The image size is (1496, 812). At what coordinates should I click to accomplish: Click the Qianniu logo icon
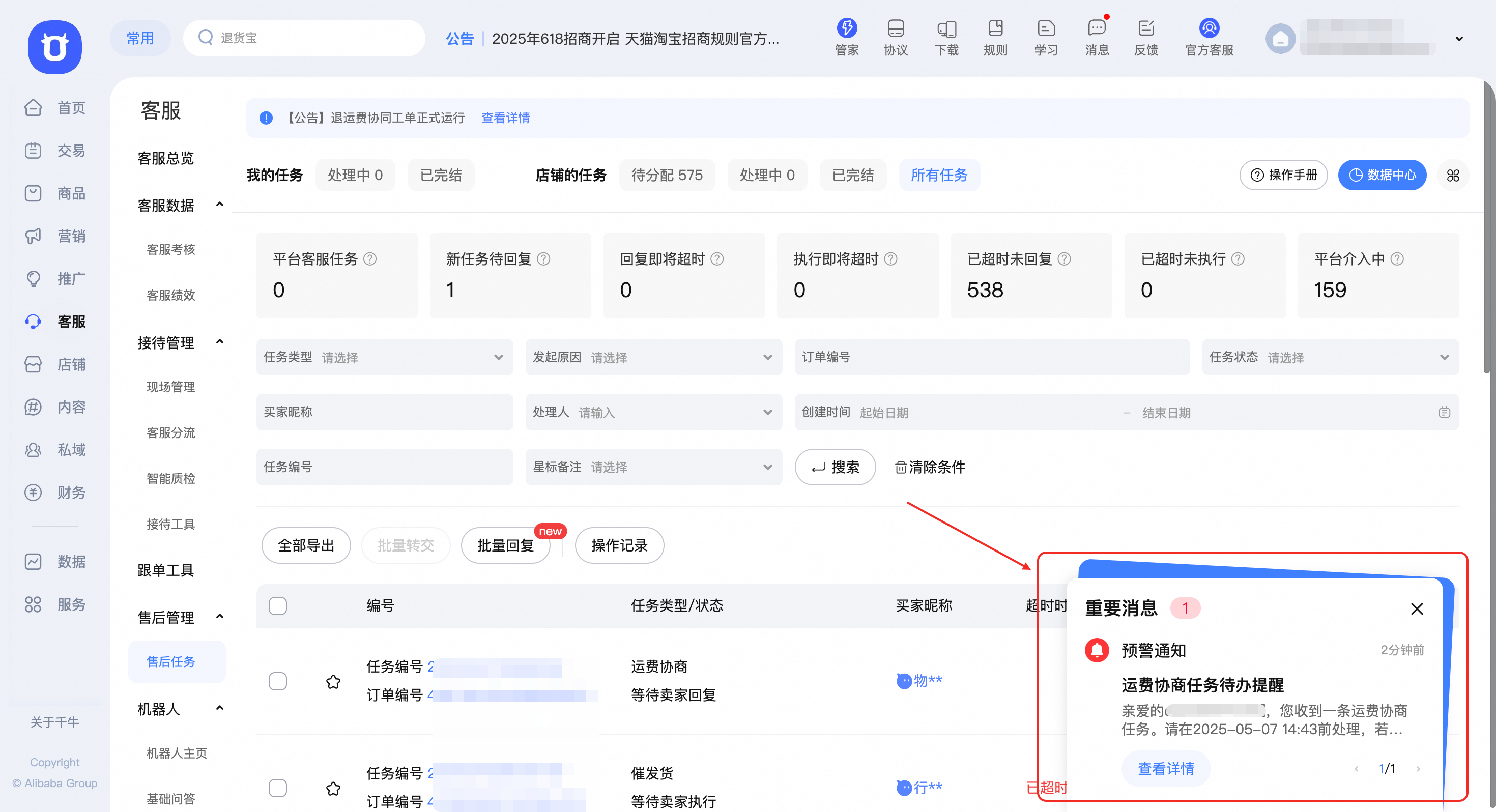pos(54,47)
